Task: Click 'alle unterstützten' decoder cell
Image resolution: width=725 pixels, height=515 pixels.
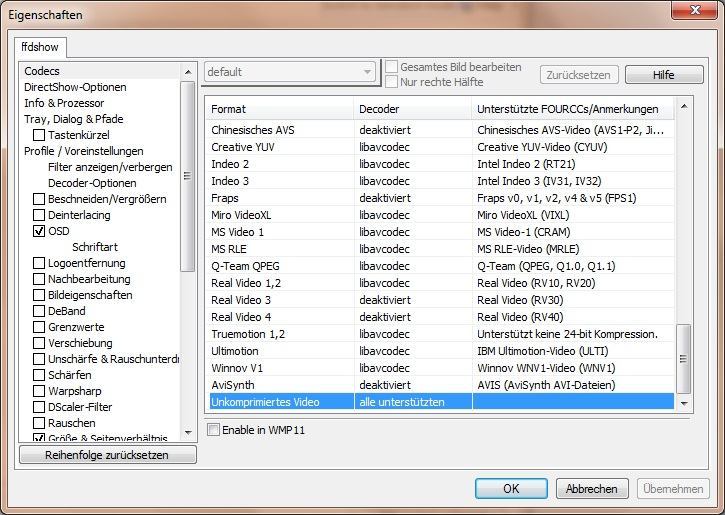Action: point(413,402)
